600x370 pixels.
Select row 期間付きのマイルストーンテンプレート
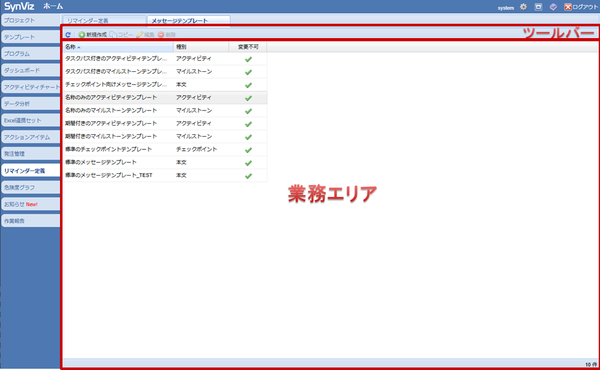(x=165, y=137)
